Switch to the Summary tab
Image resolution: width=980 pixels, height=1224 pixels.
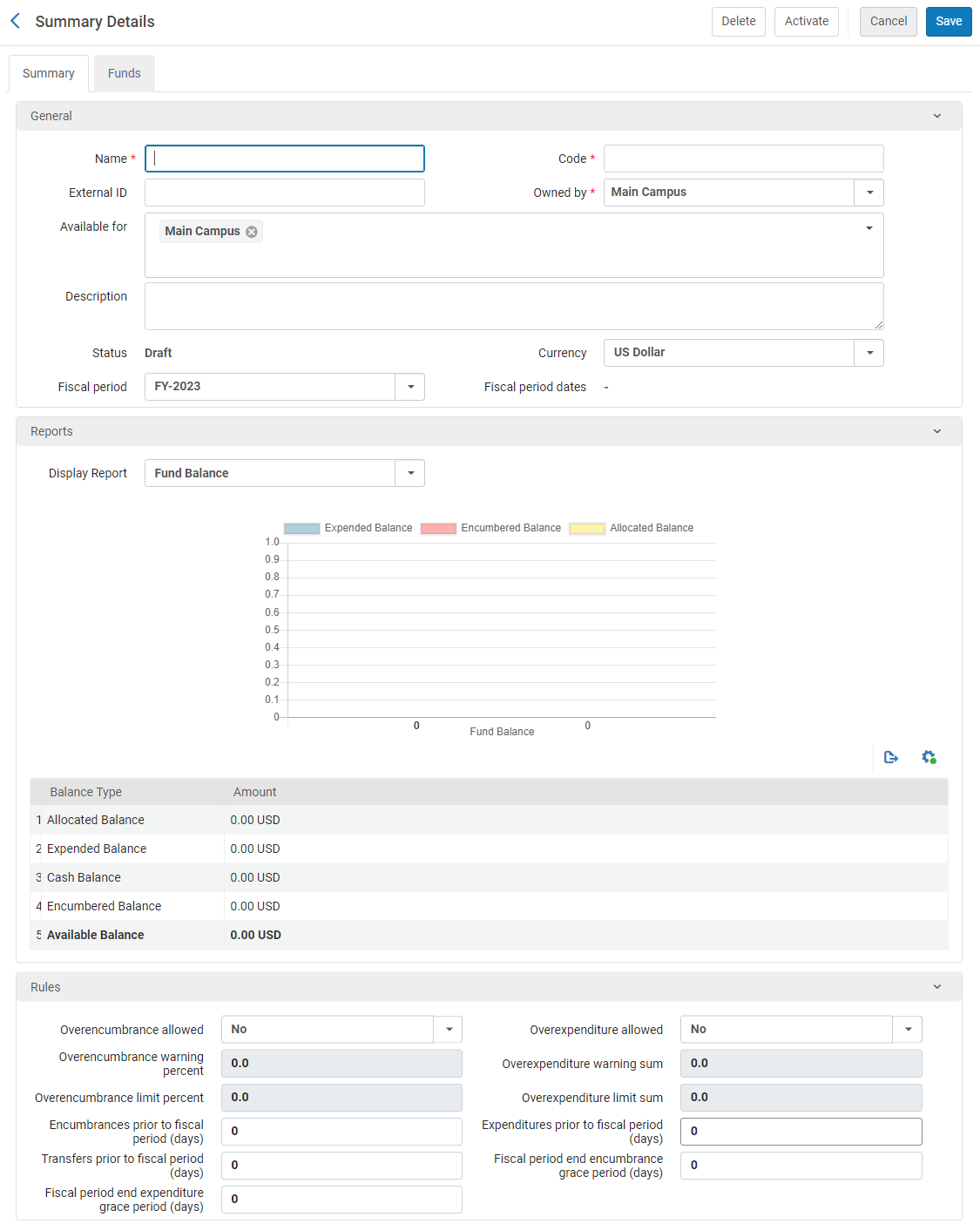(x=49, y=73)
